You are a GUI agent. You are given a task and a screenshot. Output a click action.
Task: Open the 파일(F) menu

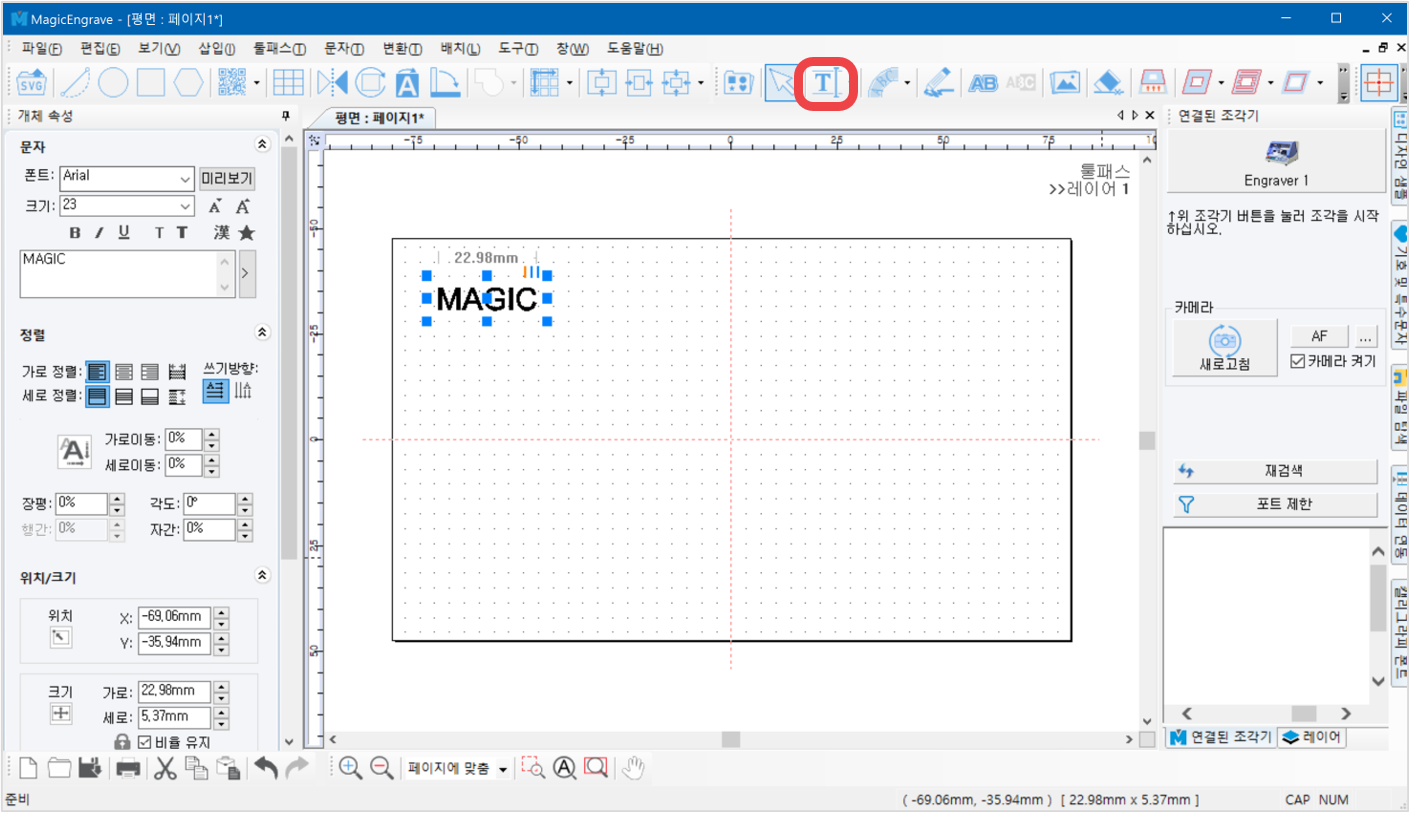41,48
